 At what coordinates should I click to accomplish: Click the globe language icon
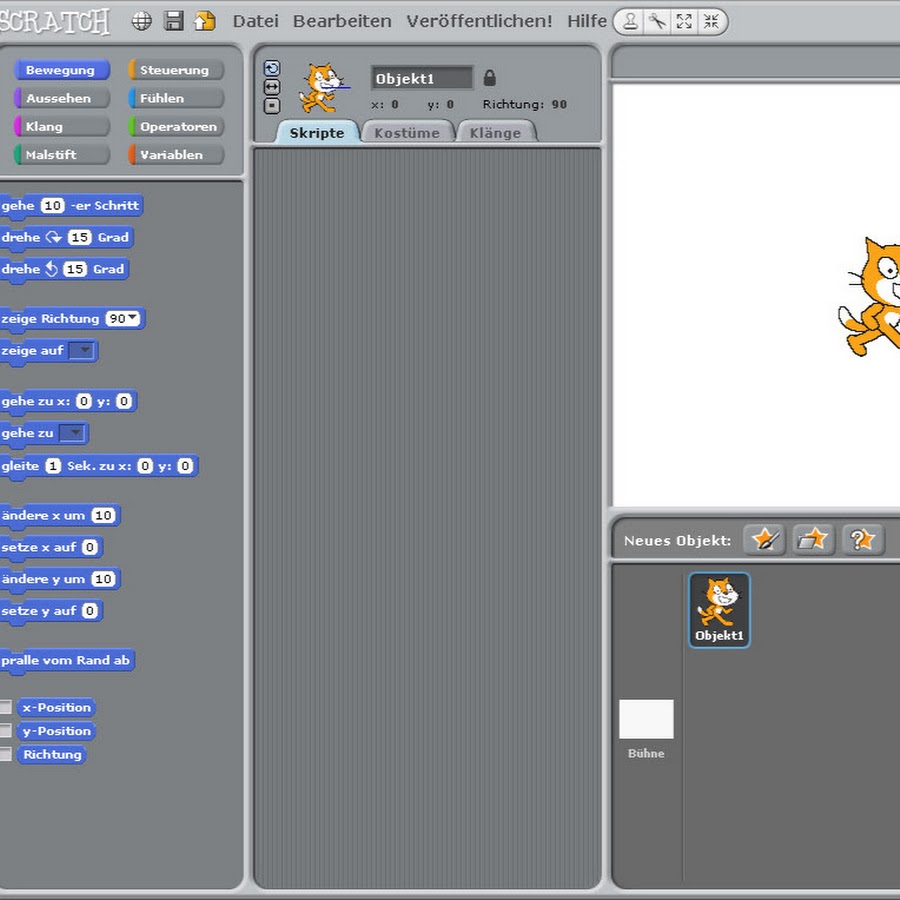pos(142,21)
